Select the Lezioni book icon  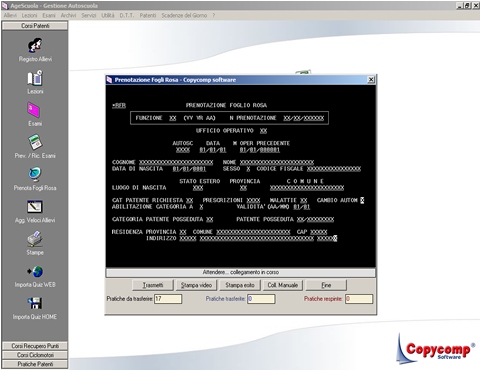35,78
